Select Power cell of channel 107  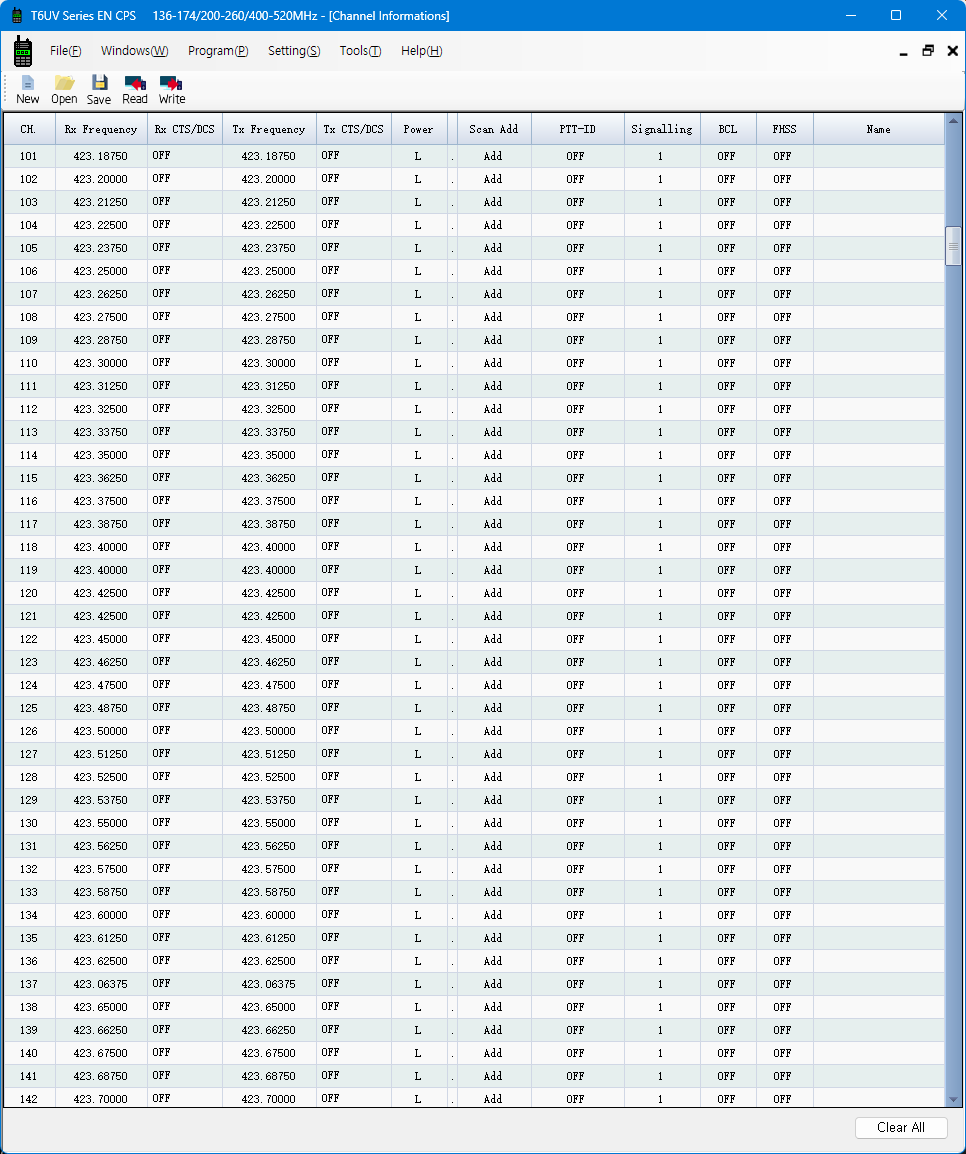click(x=418, y=294)
